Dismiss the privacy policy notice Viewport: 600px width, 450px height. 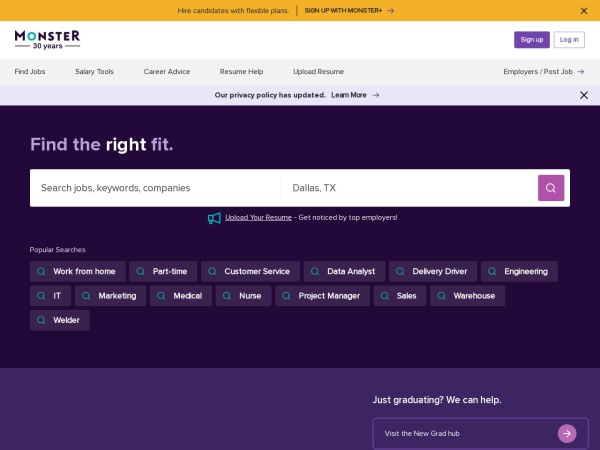click(584, 95)
